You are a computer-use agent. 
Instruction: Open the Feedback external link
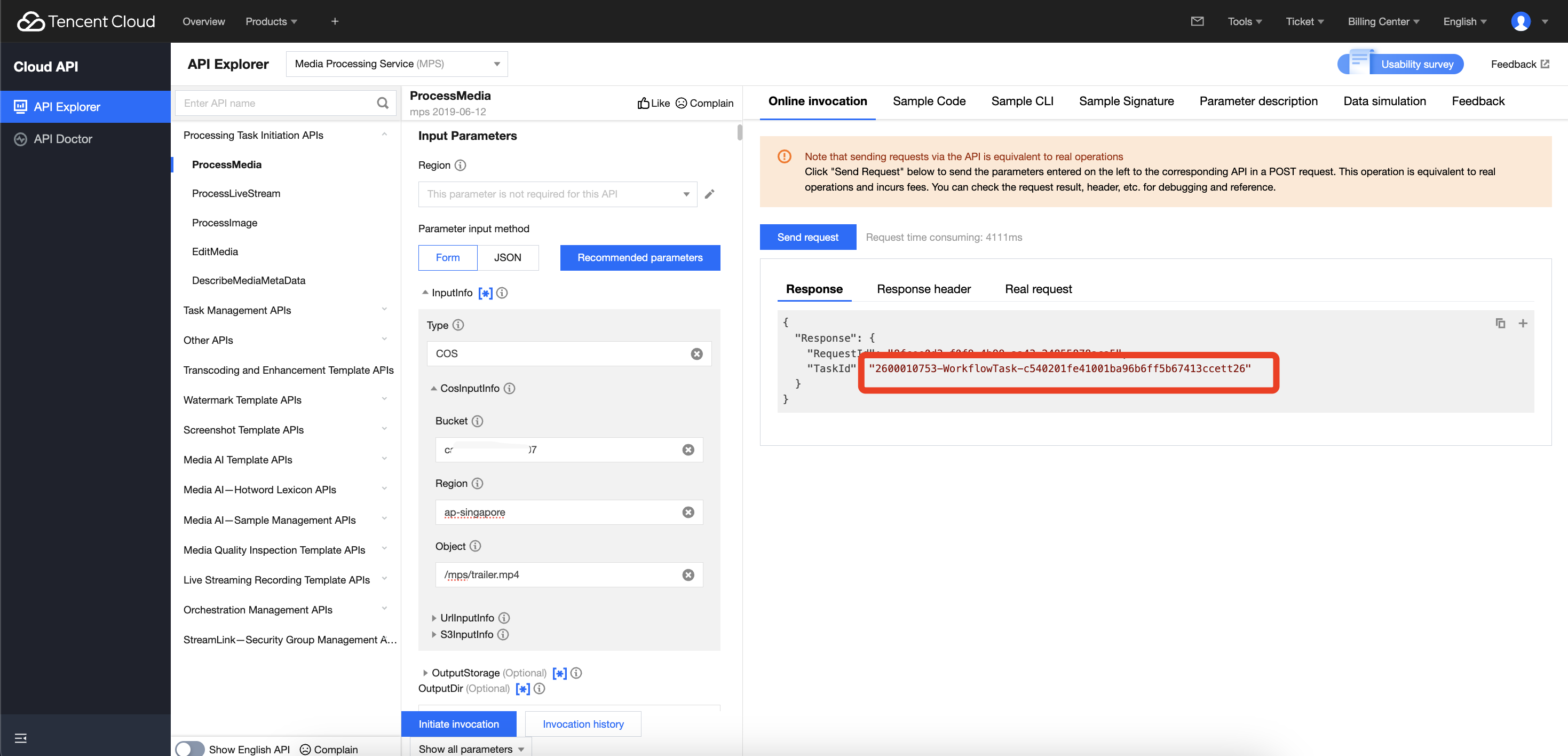point(1519,64)
